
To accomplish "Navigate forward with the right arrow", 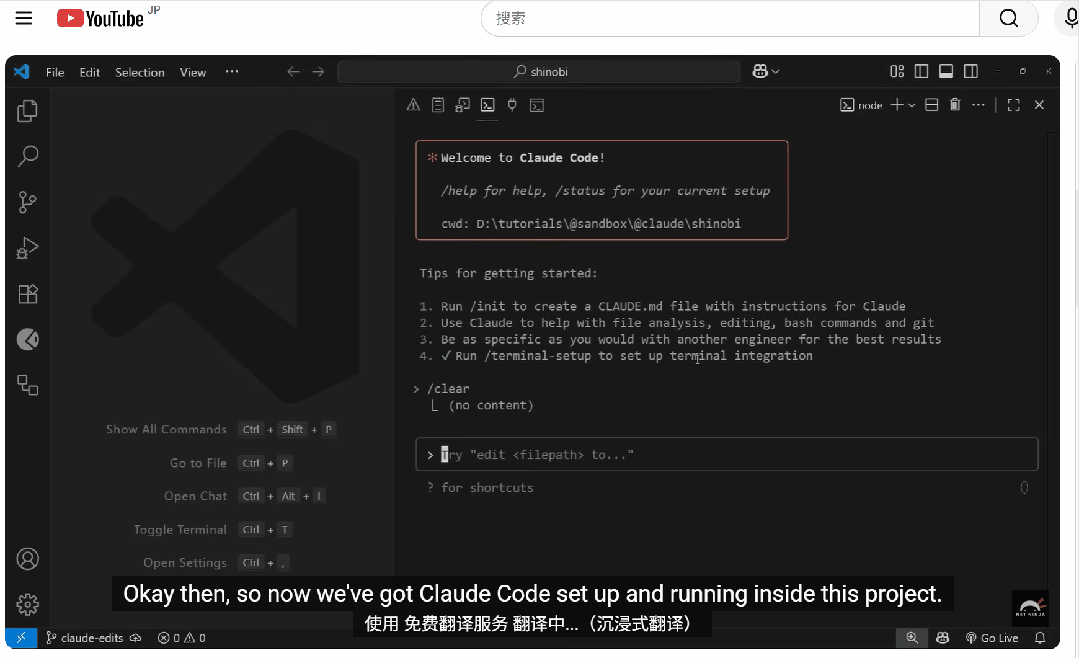I will point(318,72).
